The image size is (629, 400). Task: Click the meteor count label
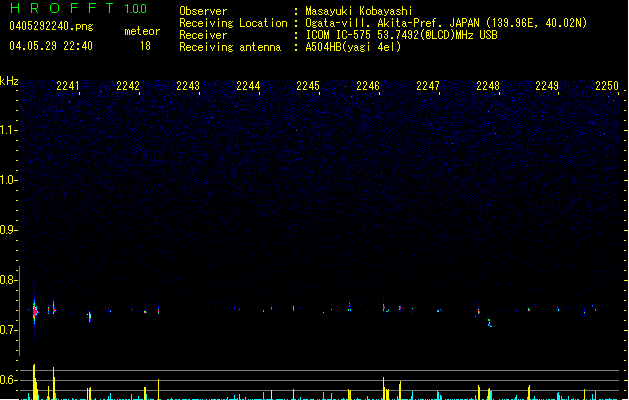(x=142, y=31)
